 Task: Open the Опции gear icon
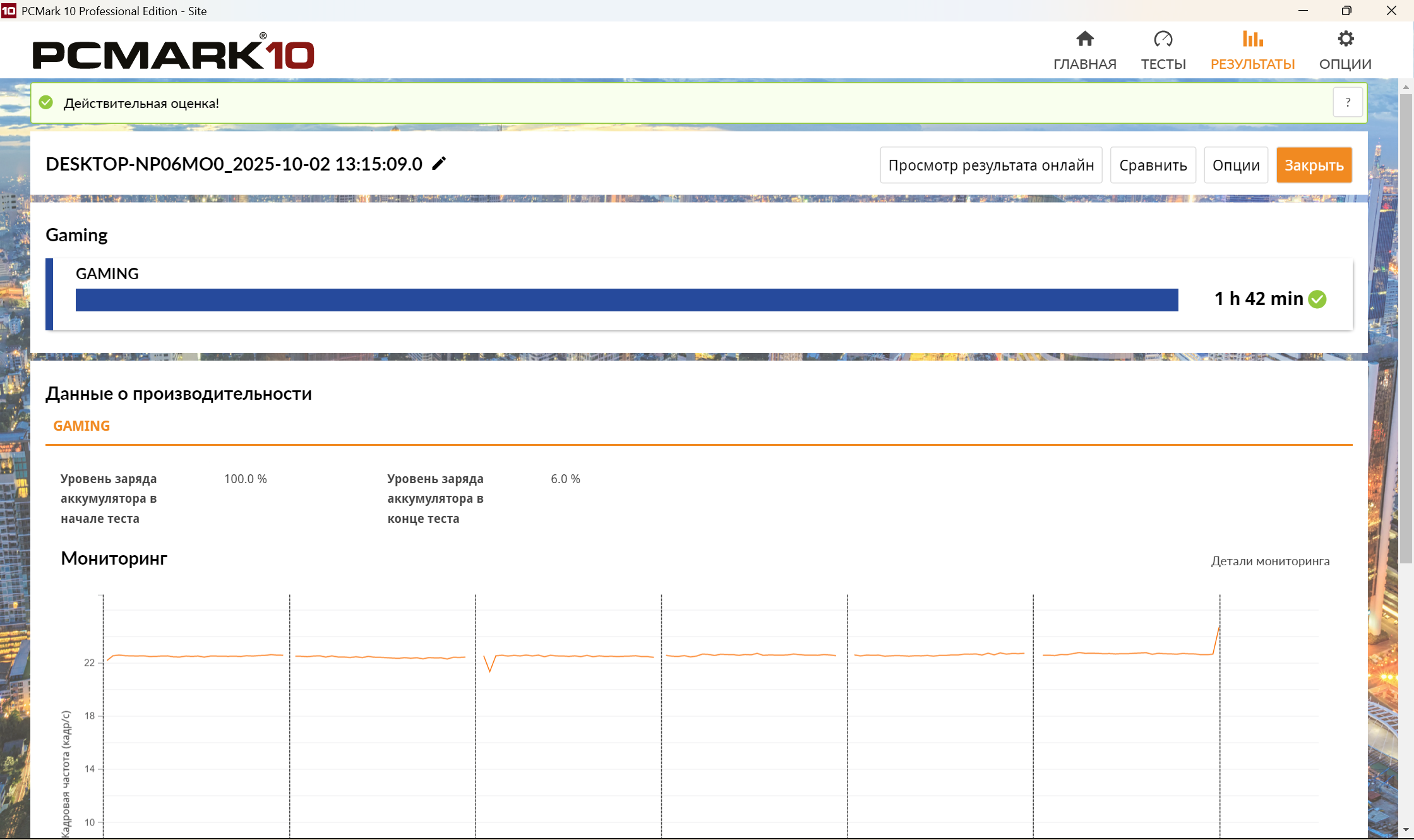1345,39
